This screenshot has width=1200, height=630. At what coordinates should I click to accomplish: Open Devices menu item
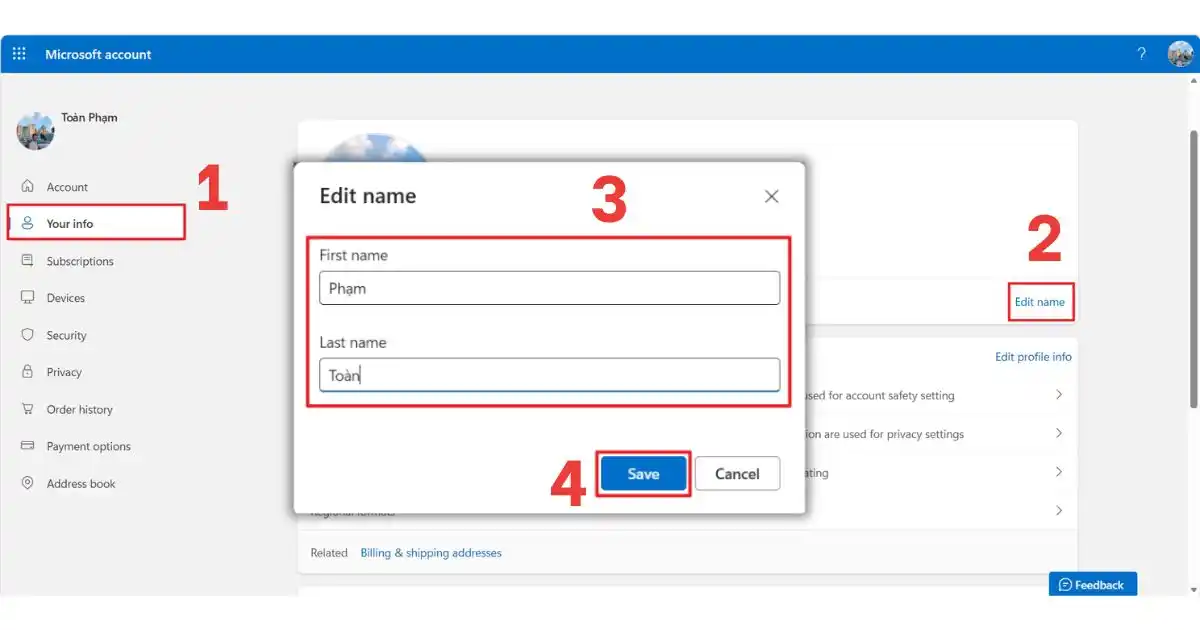click(x=66, y=298)
